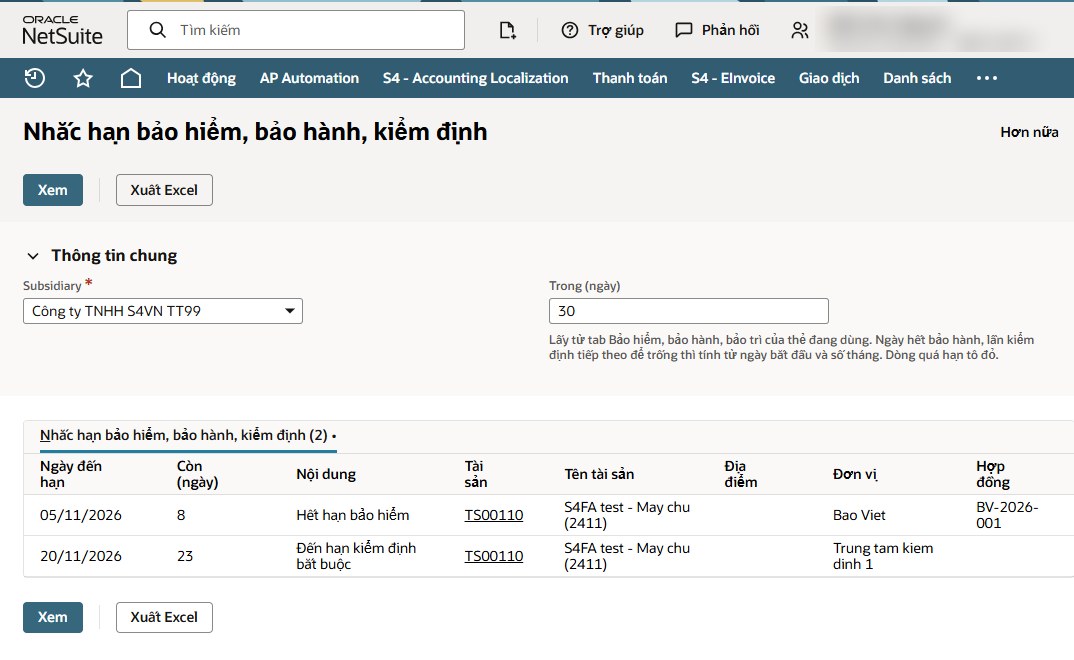The image size is (1074, 660).
Task: Open the Danh sách menu
Action: tap(917, 78)
